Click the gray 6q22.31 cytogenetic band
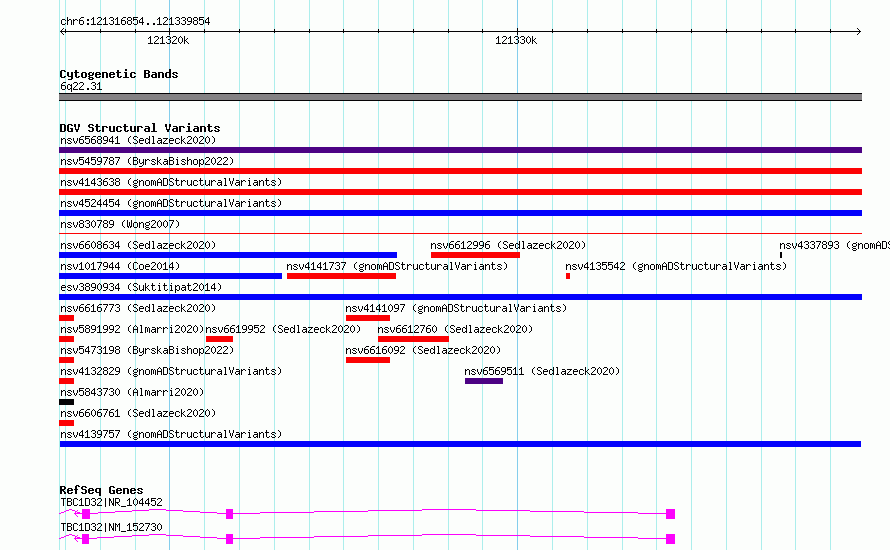The height and width of the screenshot is (550, 890). (460, 97)
